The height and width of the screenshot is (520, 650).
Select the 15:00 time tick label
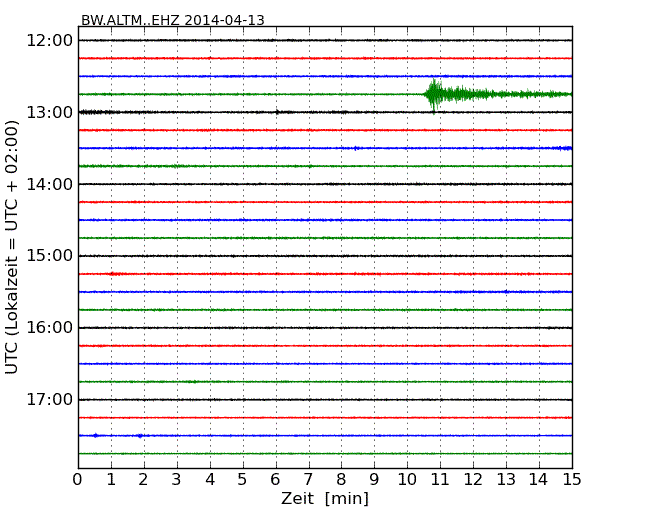(x=49, y=256)
